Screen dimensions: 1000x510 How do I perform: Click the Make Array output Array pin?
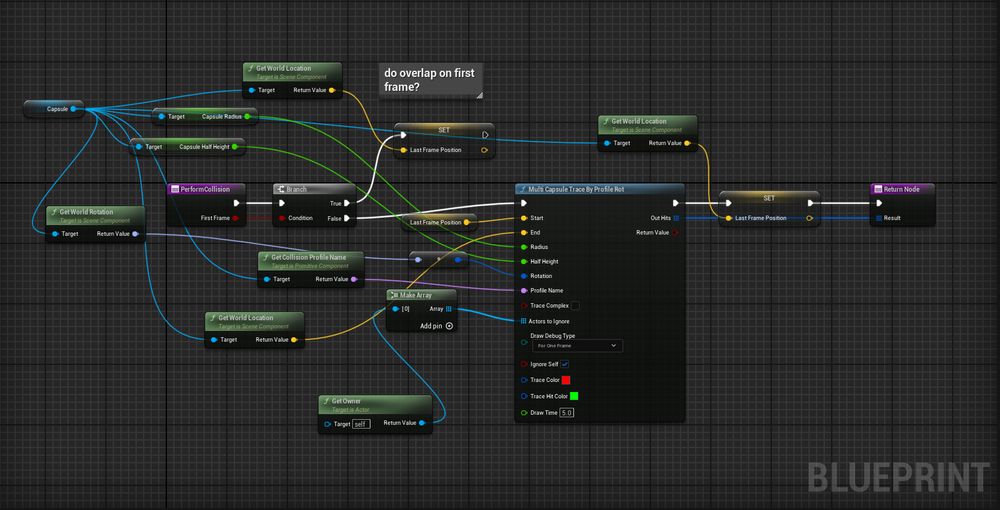coord(449,309)
